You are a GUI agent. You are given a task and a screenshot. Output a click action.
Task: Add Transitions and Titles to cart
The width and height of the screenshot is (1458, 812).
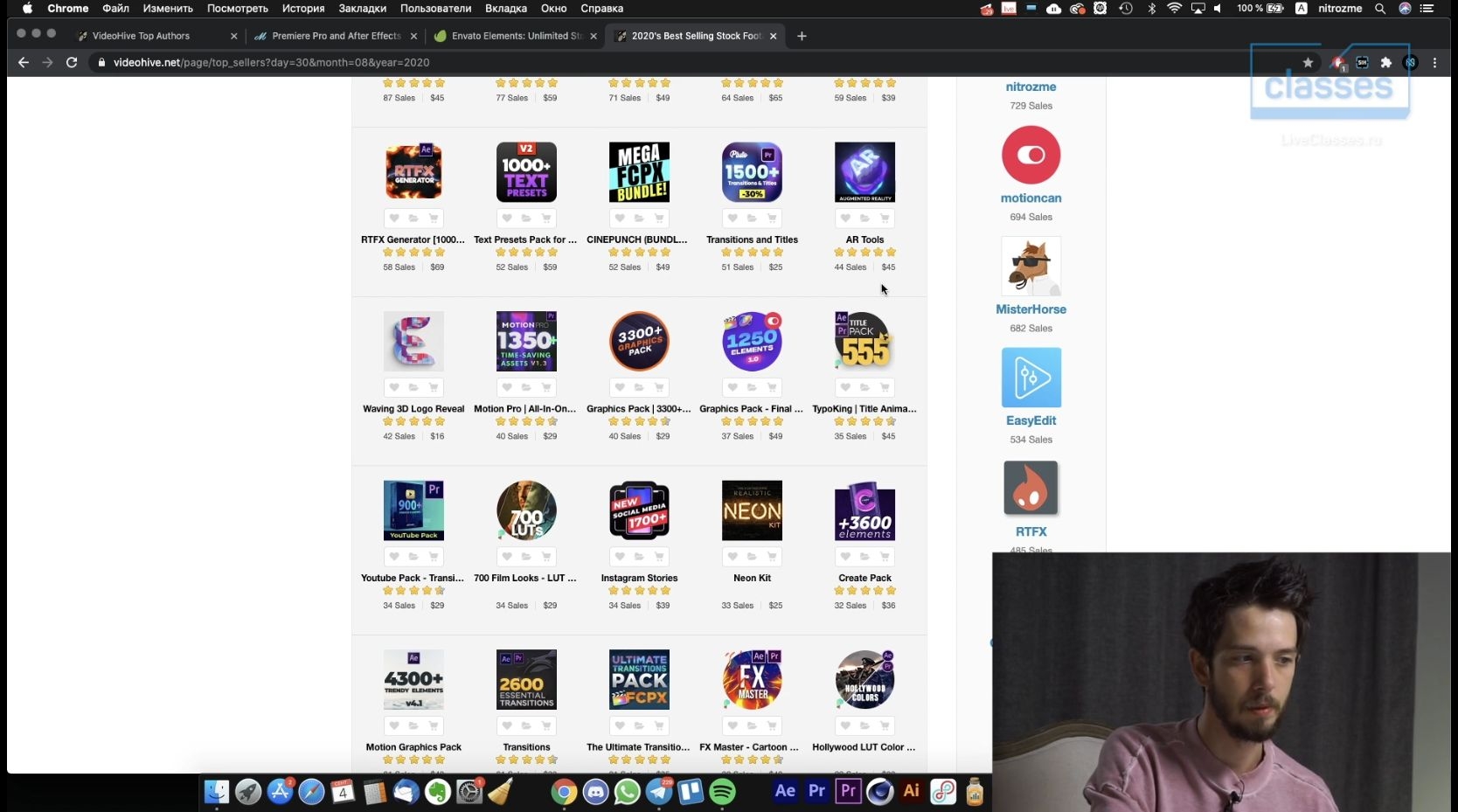point(772,219)
